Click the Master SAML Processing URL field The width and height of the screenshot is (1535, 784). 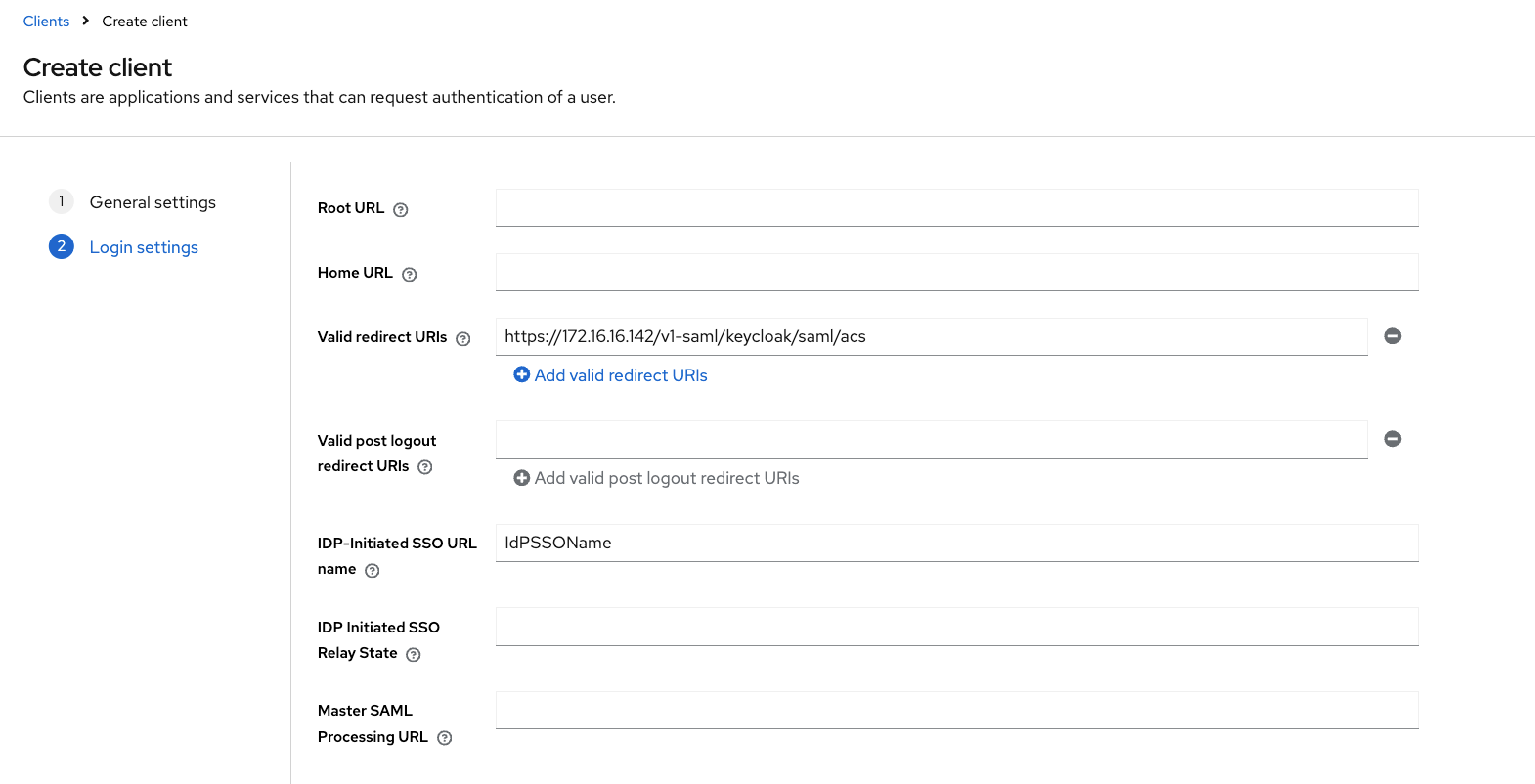pos(956,711)
